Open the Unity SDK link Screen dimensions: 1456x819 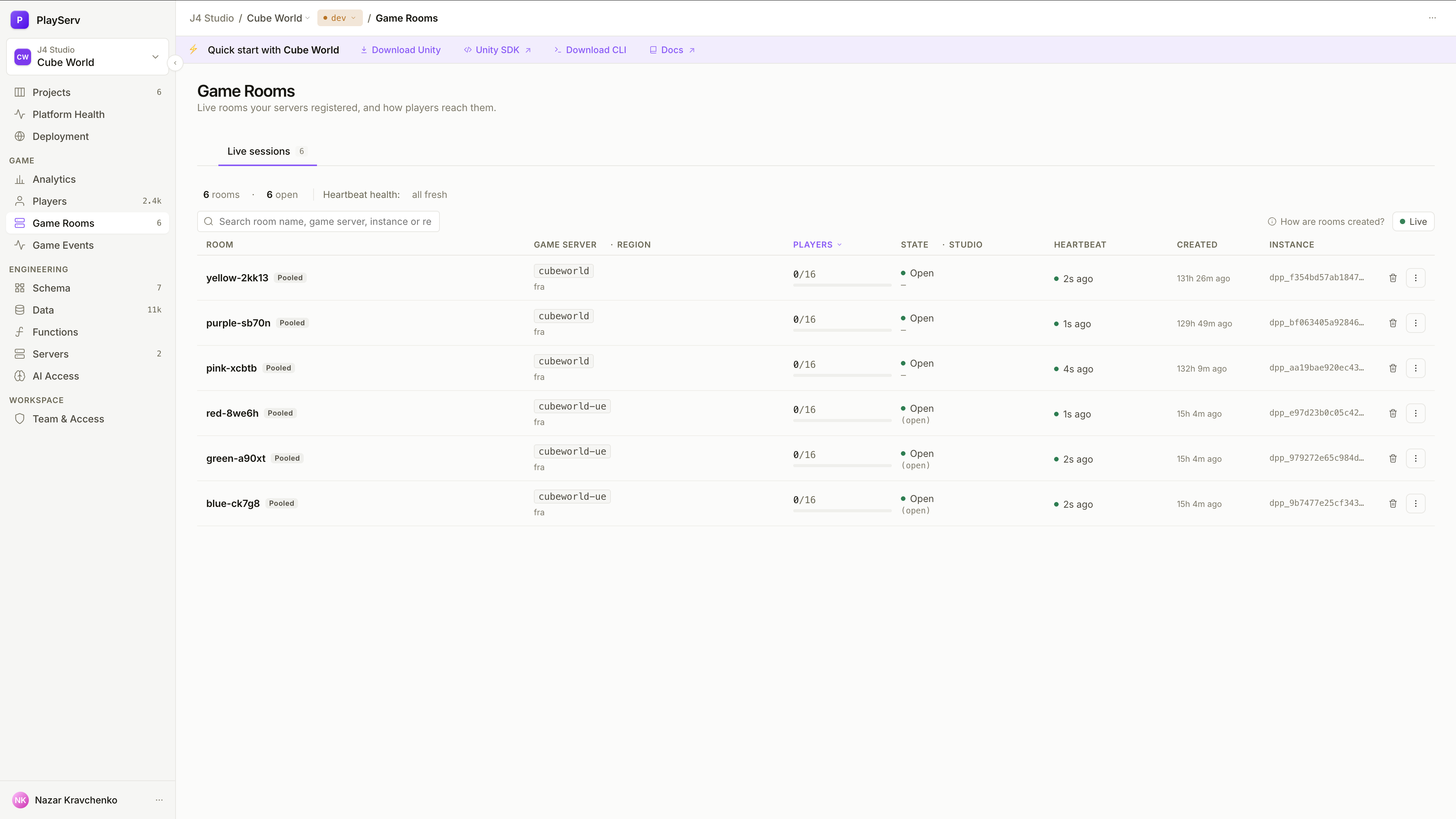tap(497, 50)
